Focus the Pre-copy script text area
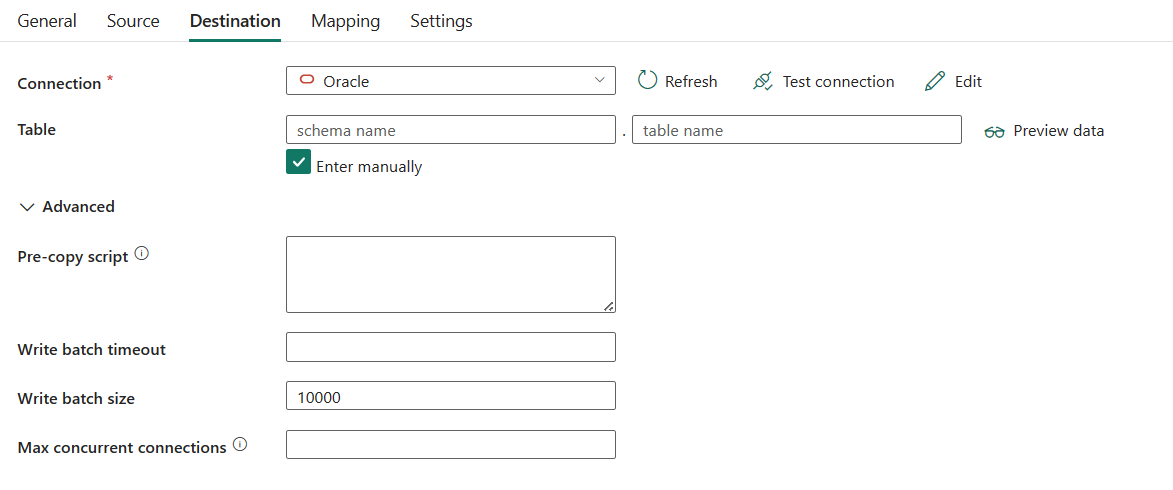 tap(450, 274)
